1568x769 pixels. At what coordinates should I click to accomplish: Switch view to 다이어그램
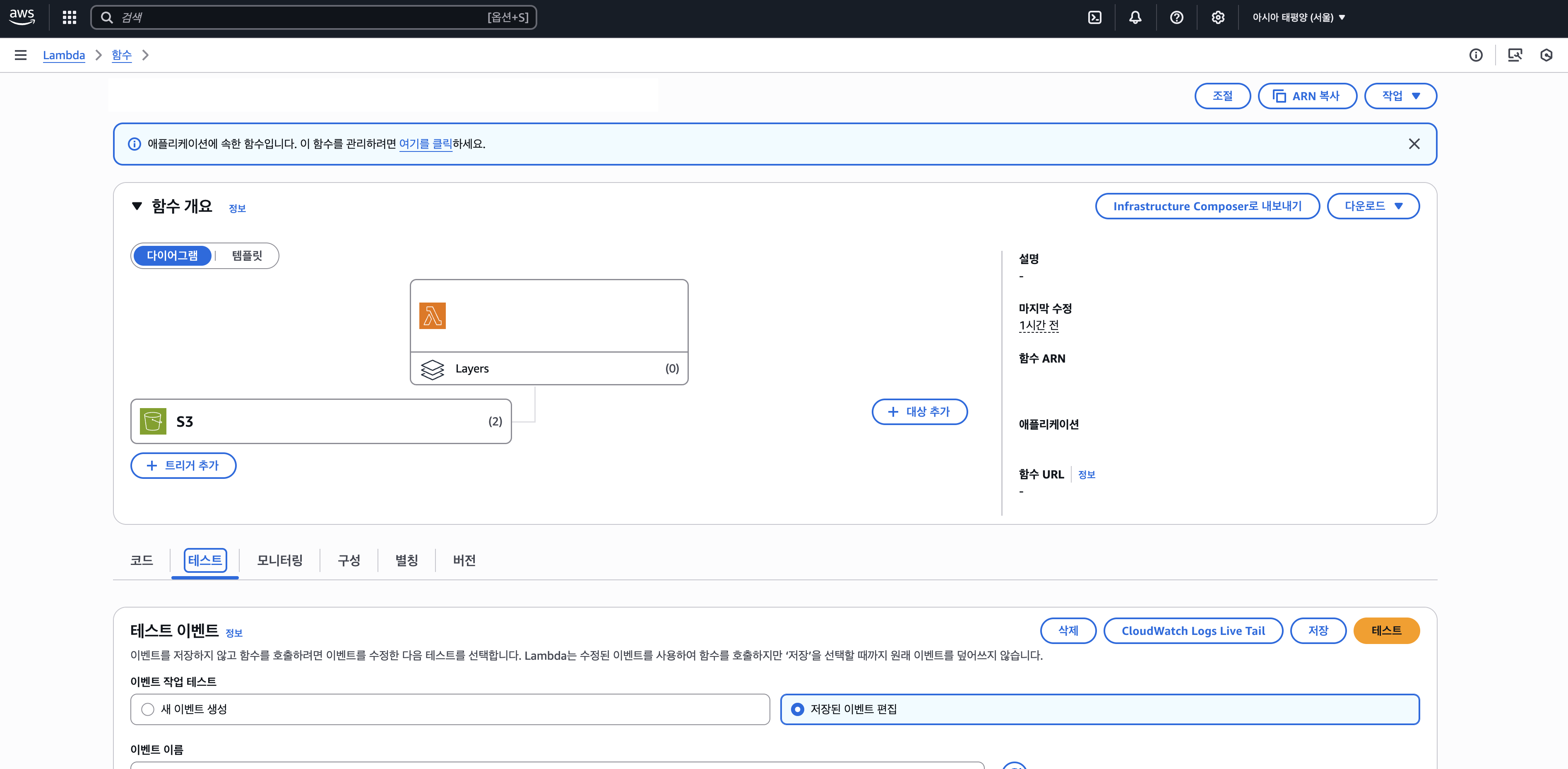(x=172, y=255)
